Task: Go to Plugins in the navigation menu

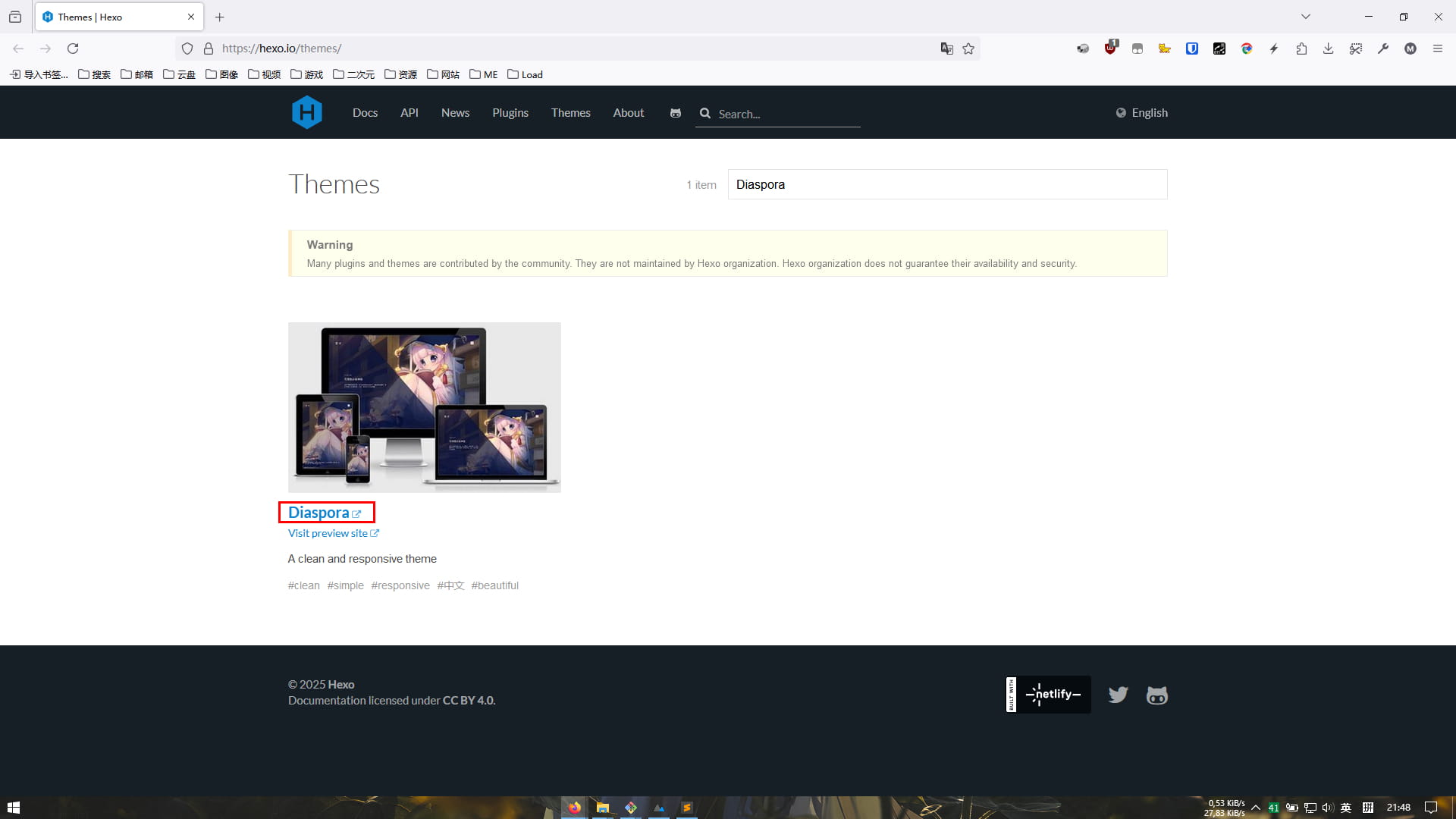Action: pyautogui.click(x=510, y=113)
